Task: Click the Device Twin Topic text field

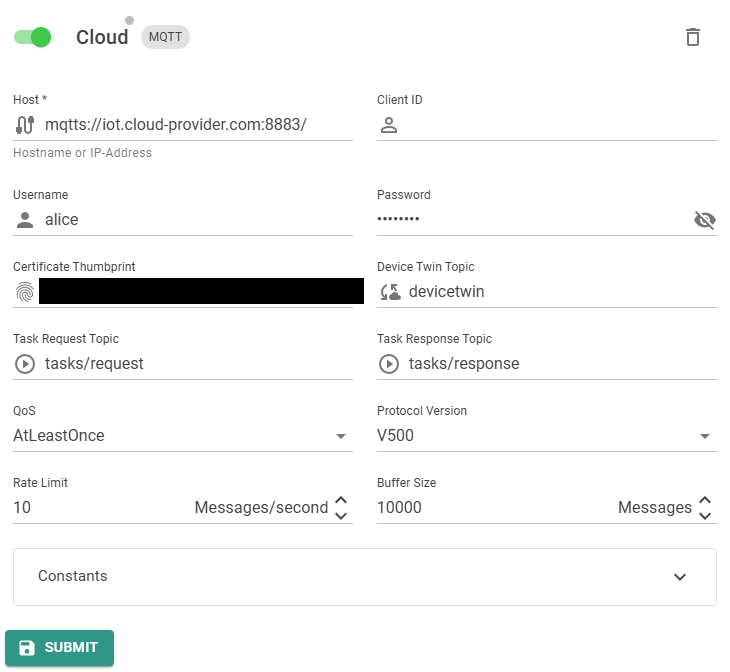Action: pos(555,292)
